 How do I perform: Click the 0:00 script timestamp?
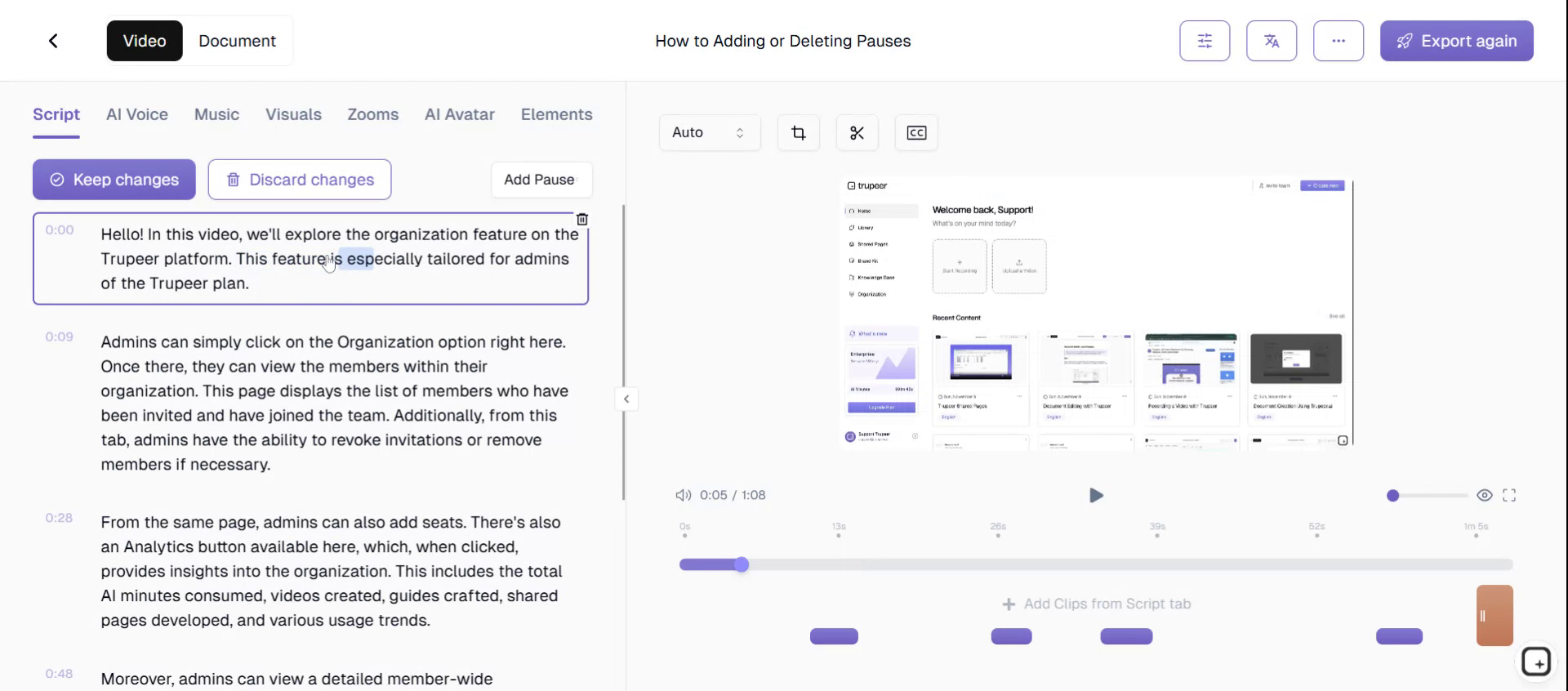pos(60,230)
